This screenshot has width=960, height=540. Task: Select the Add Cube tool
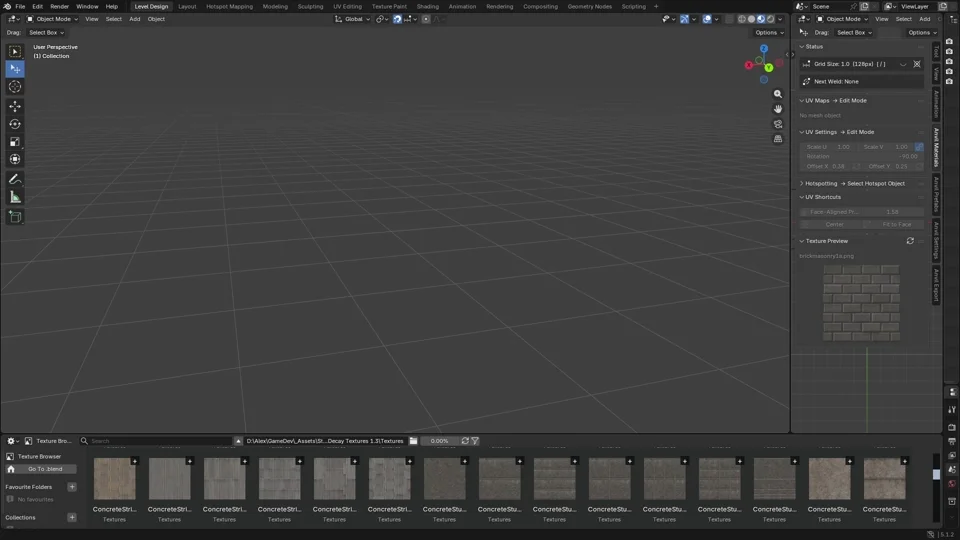click(15, 217)
